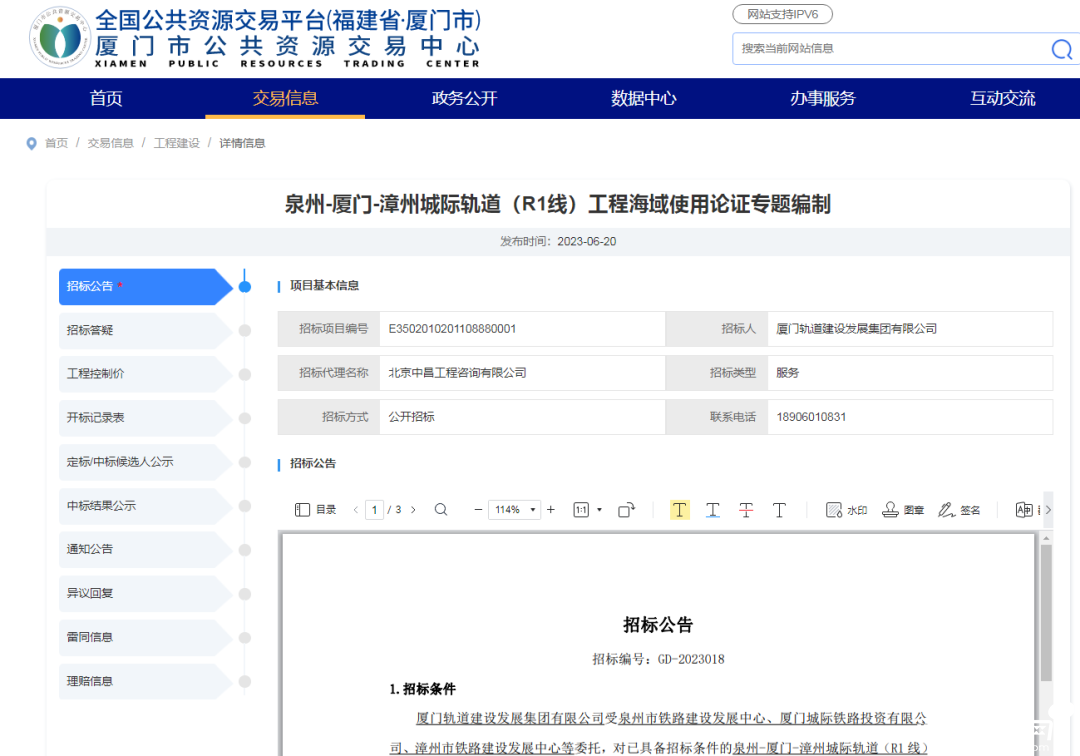Open the 114% zoom level dropdown

(515, 510)
